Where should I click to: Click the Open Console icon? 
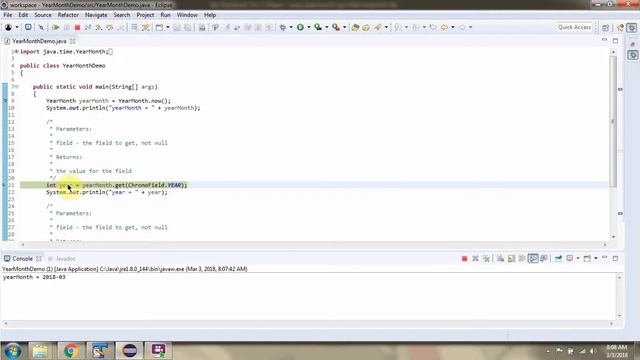coord(587,258)
